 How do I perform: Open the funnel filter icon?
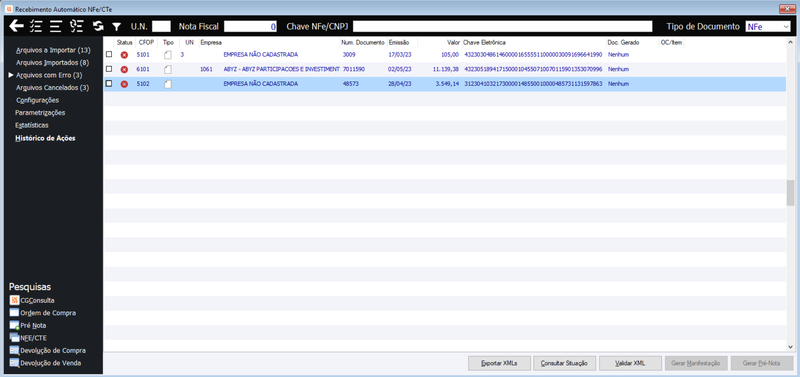(x=117, y=27)
